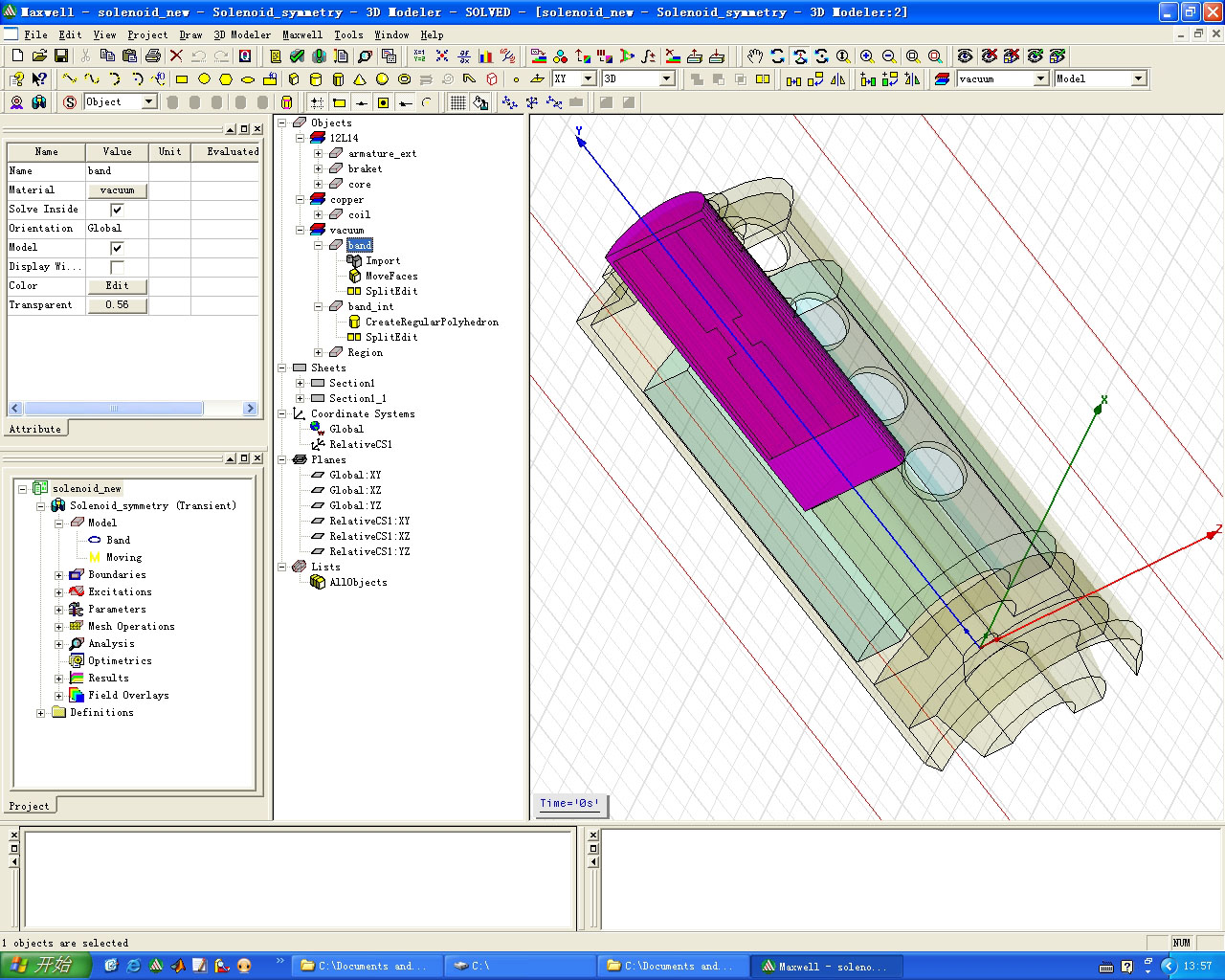Click the green checkmark Validate icon
Viewport: 1225px width, 980px height.
tap(297, 56)
